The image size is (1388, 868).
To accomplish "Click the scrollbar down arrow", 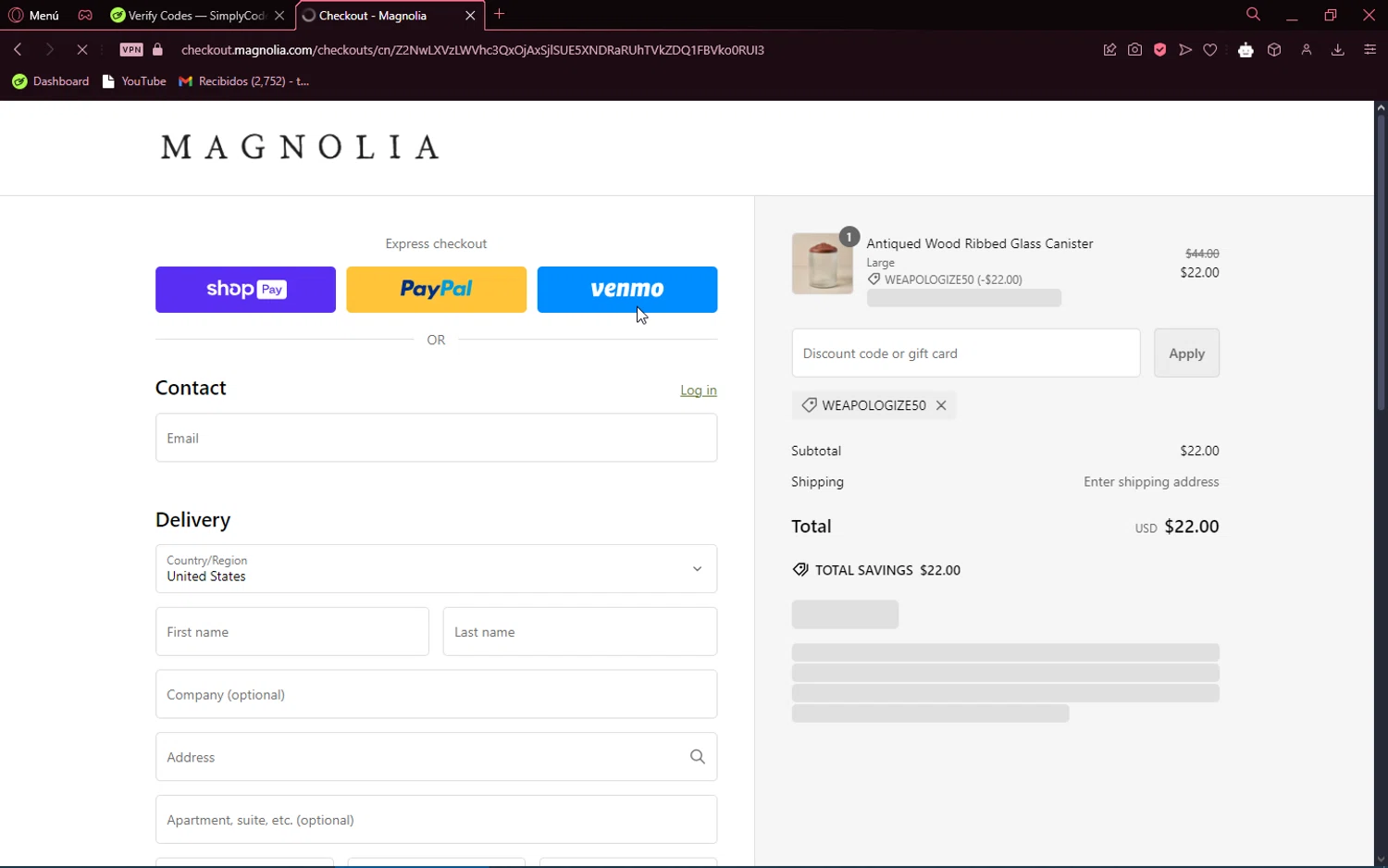I will tap(1381, 860).
